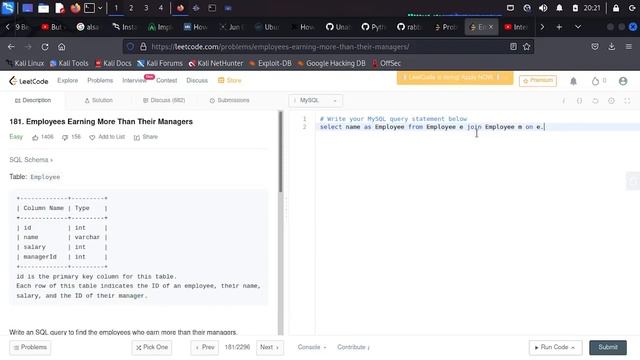Switch to the 'alsa' browser tab
The width and height of the screenshot is (640, 360).
(88, 27)
